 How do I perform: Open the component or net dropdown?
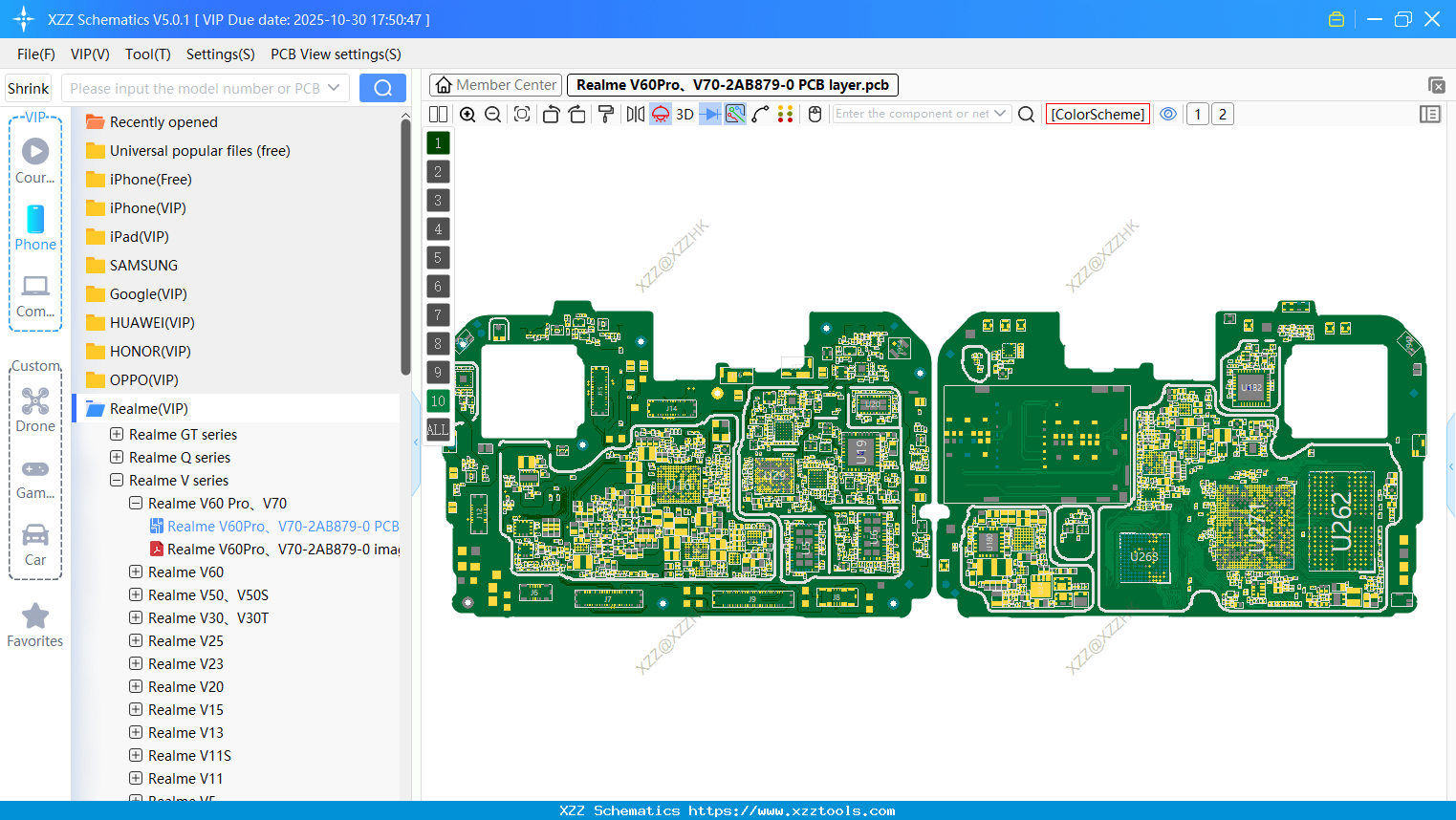1000,114
